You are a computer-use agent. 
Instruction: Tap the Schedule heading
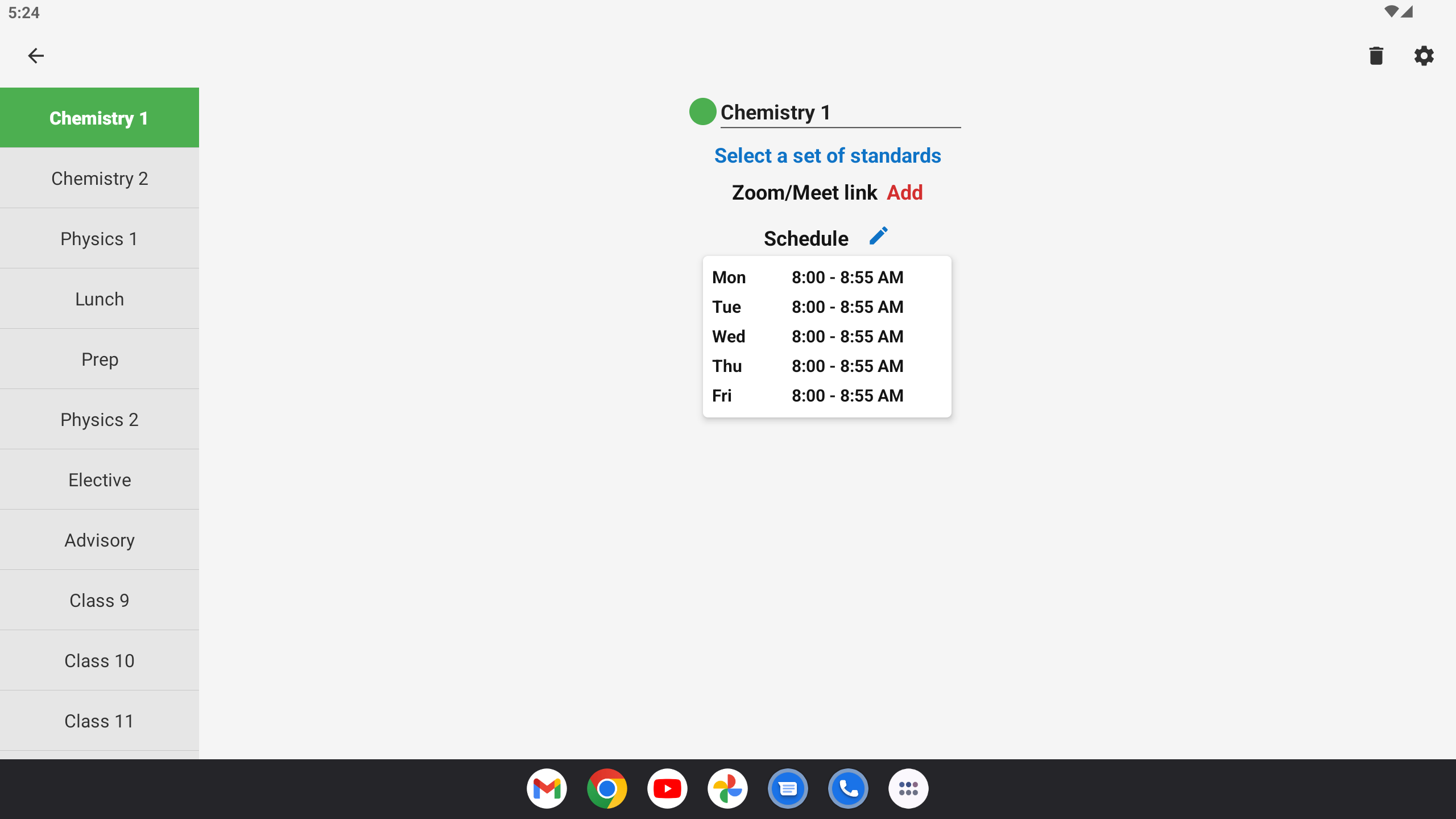[x=806, y=238]
